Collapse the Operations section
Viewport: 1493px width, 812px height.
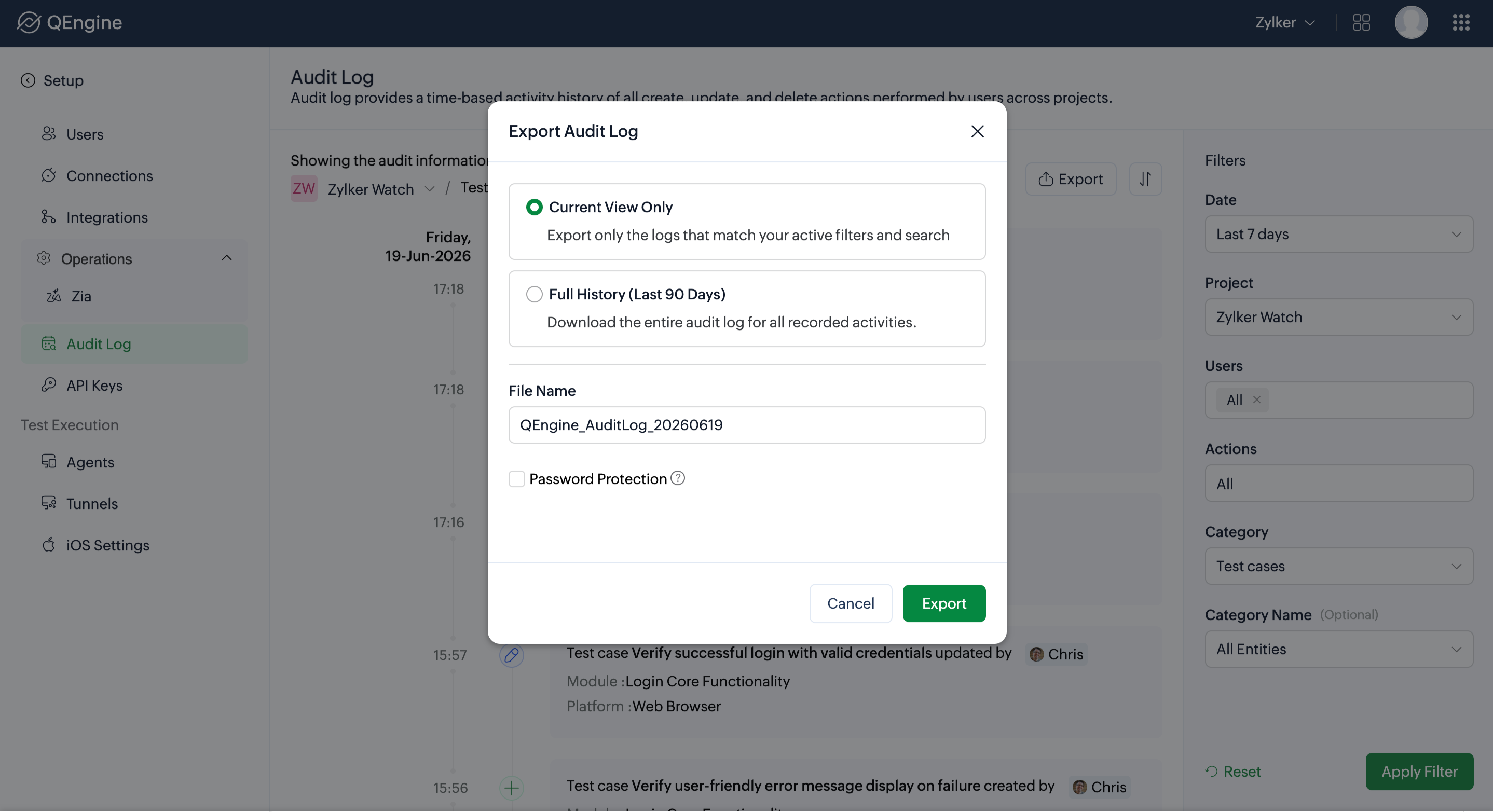[x=227, y=258]
